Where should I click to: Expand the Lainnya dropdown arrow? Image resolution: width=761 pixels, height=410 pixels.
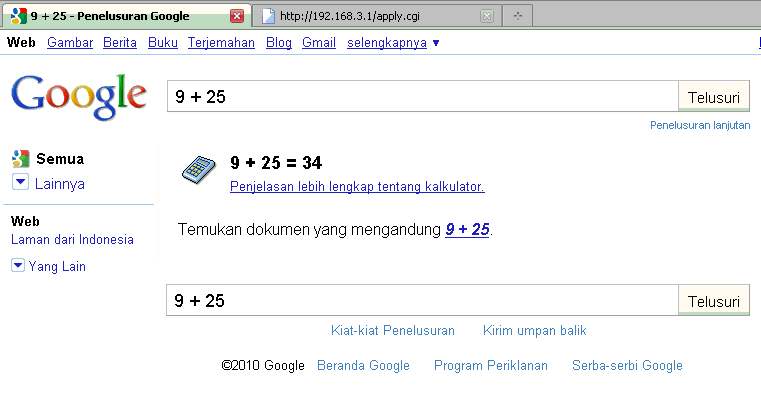click(20, 182)
